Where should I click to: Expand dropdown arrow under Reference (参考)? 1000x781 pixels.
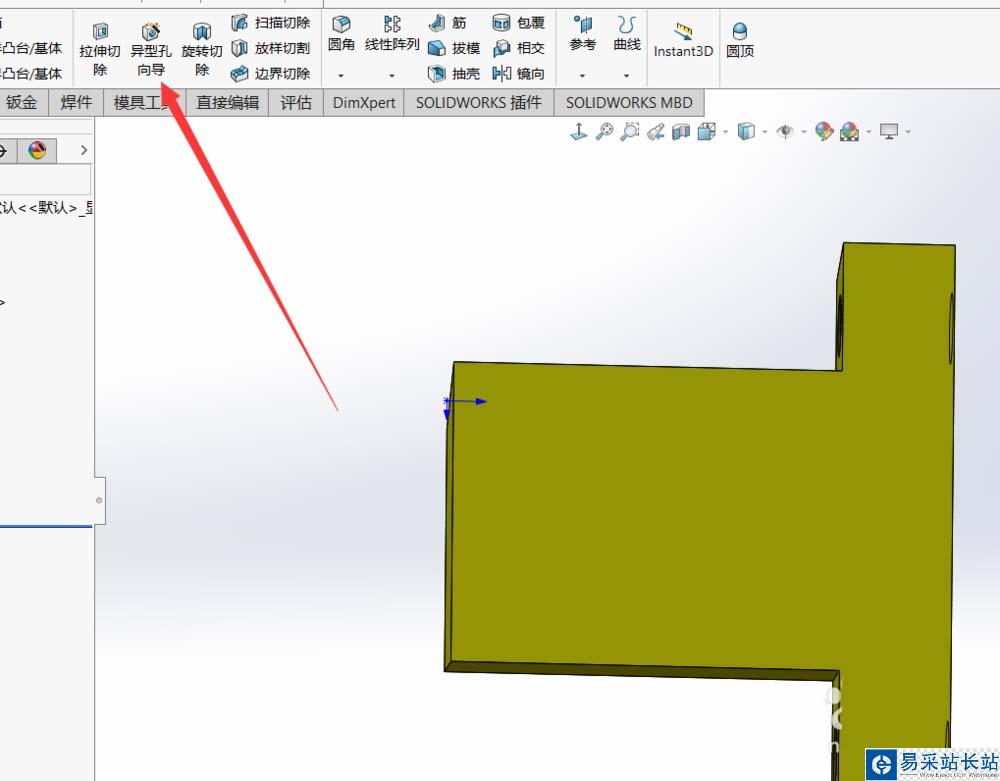[582, 75]
